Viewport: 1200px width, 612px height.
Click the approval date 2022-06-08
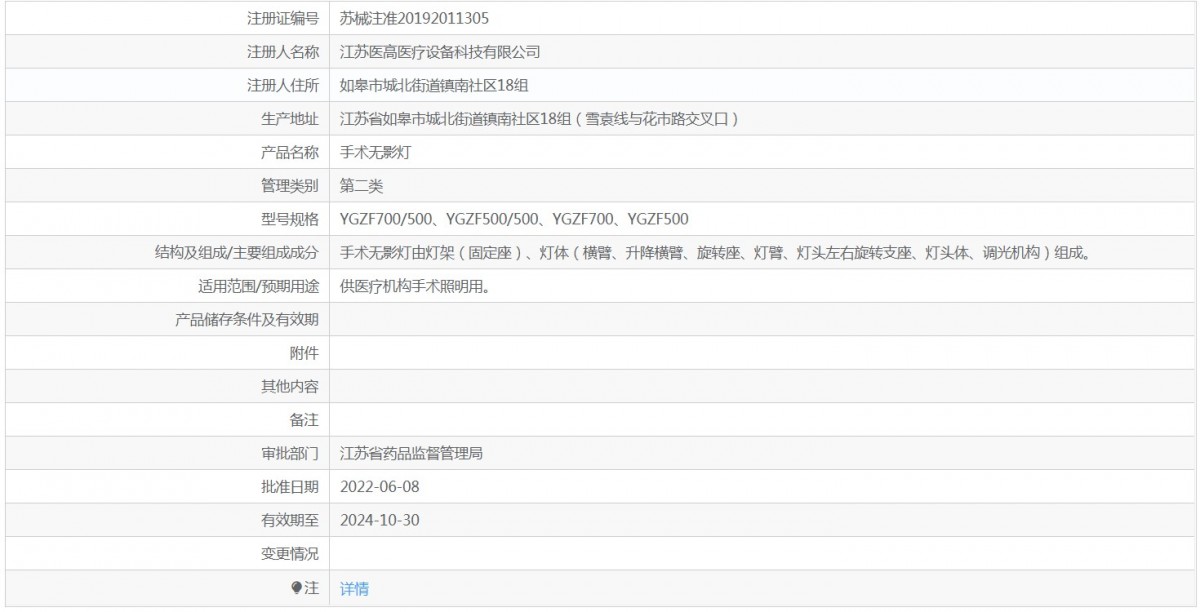[x=379, y=487]
